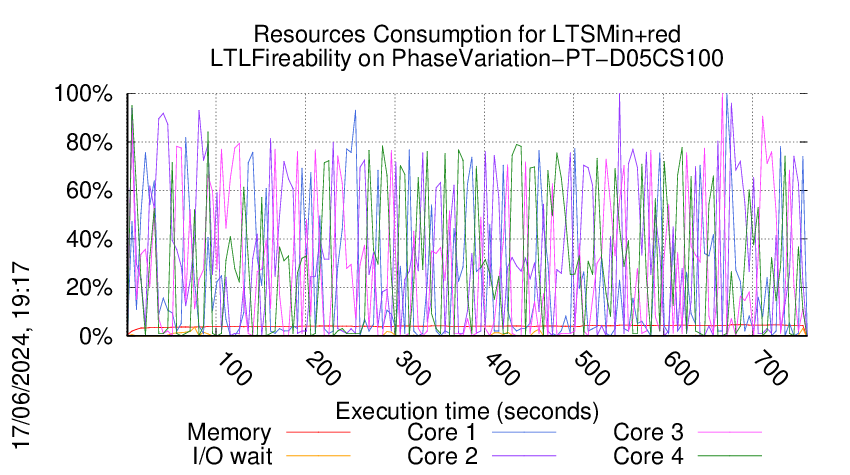Click the 500 x-axis tick label
The width and height of the screenshot is (850, 475).
(592, 370)
